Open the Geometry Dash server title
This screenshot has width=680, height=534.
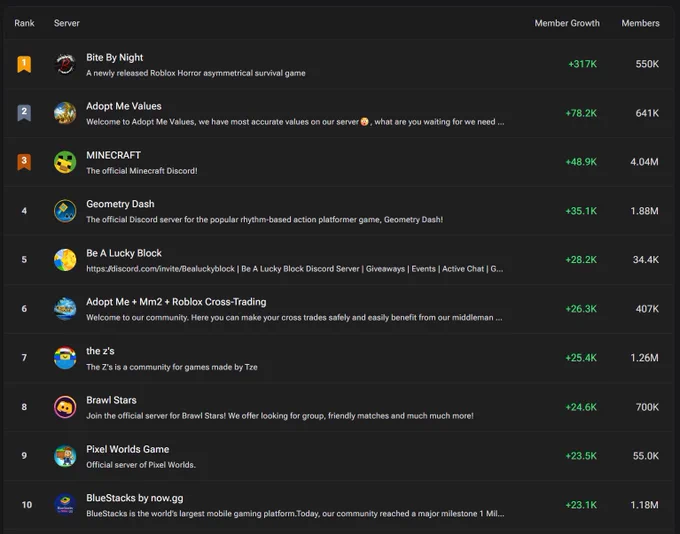pyautogui.click(x=120, y=204)
